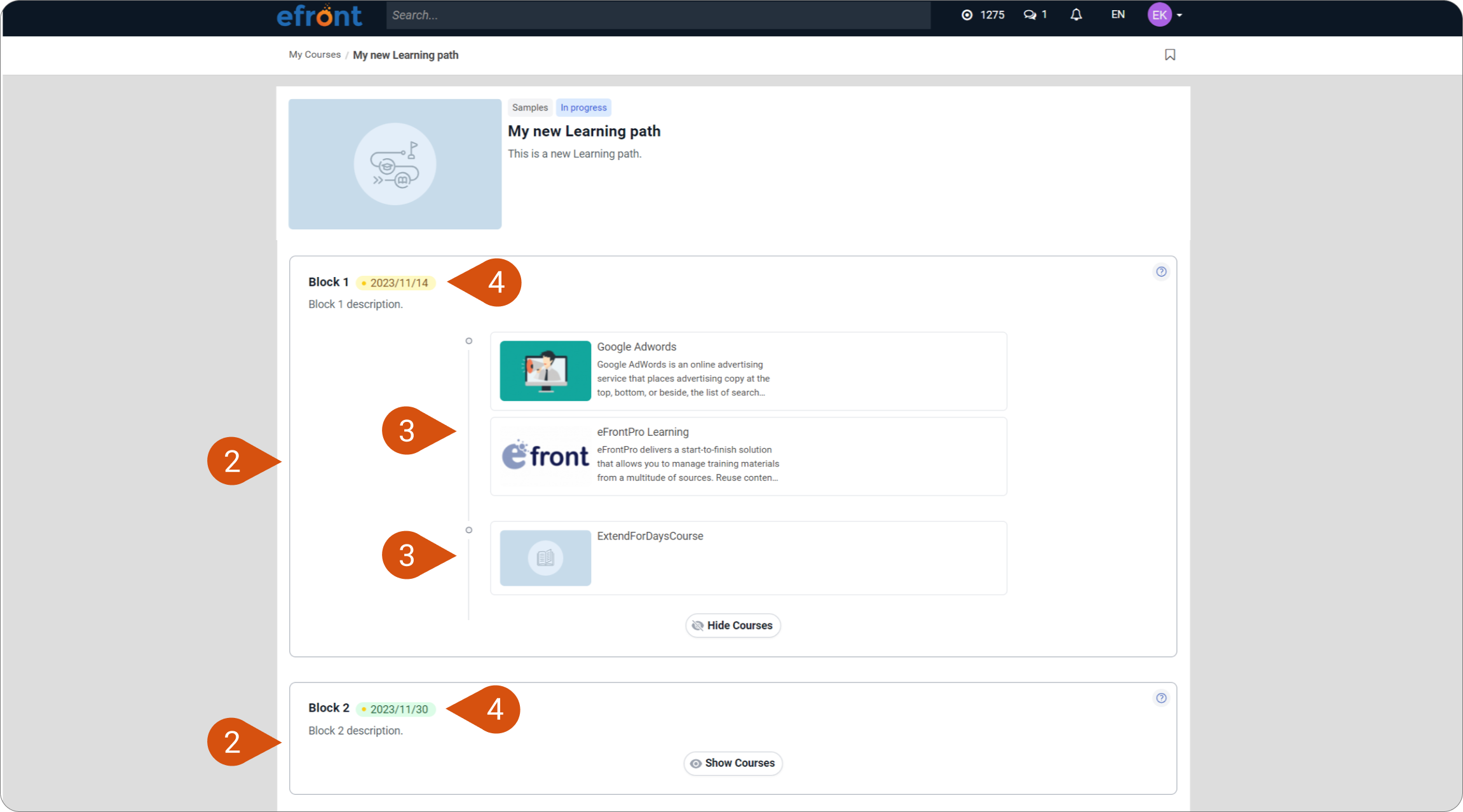The image size is (1463, 812).
Task: Click the Block 2 title
Action: [329, 708]
